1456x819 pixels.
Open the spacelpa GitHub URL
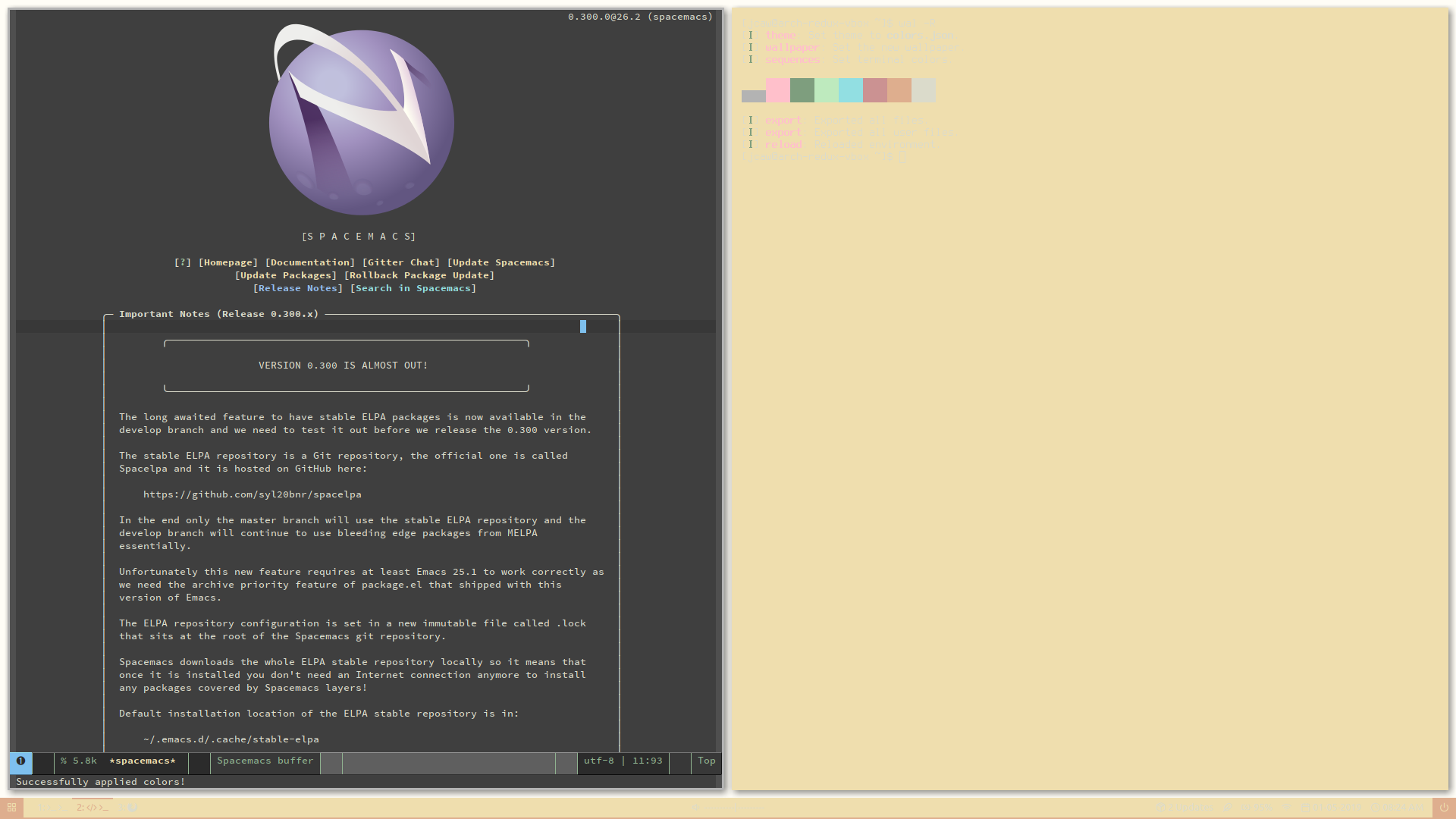tap(252, 494)
